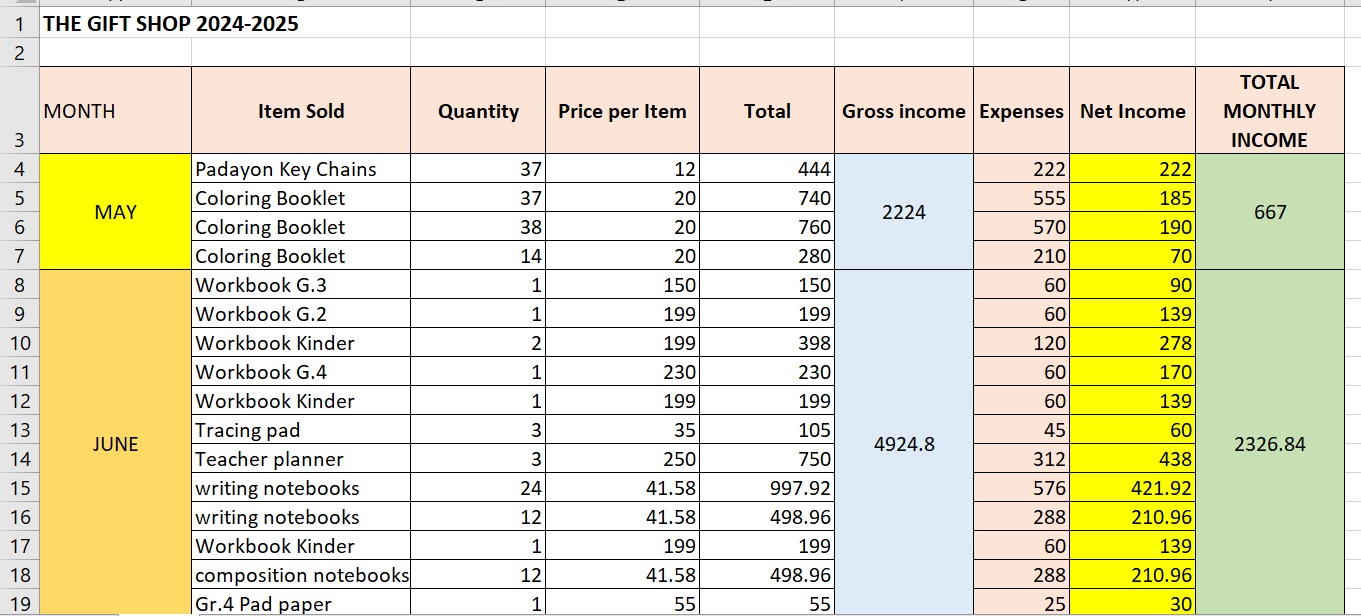
Task: Click the orange JUNE merged cell
Action: point(115,444)
